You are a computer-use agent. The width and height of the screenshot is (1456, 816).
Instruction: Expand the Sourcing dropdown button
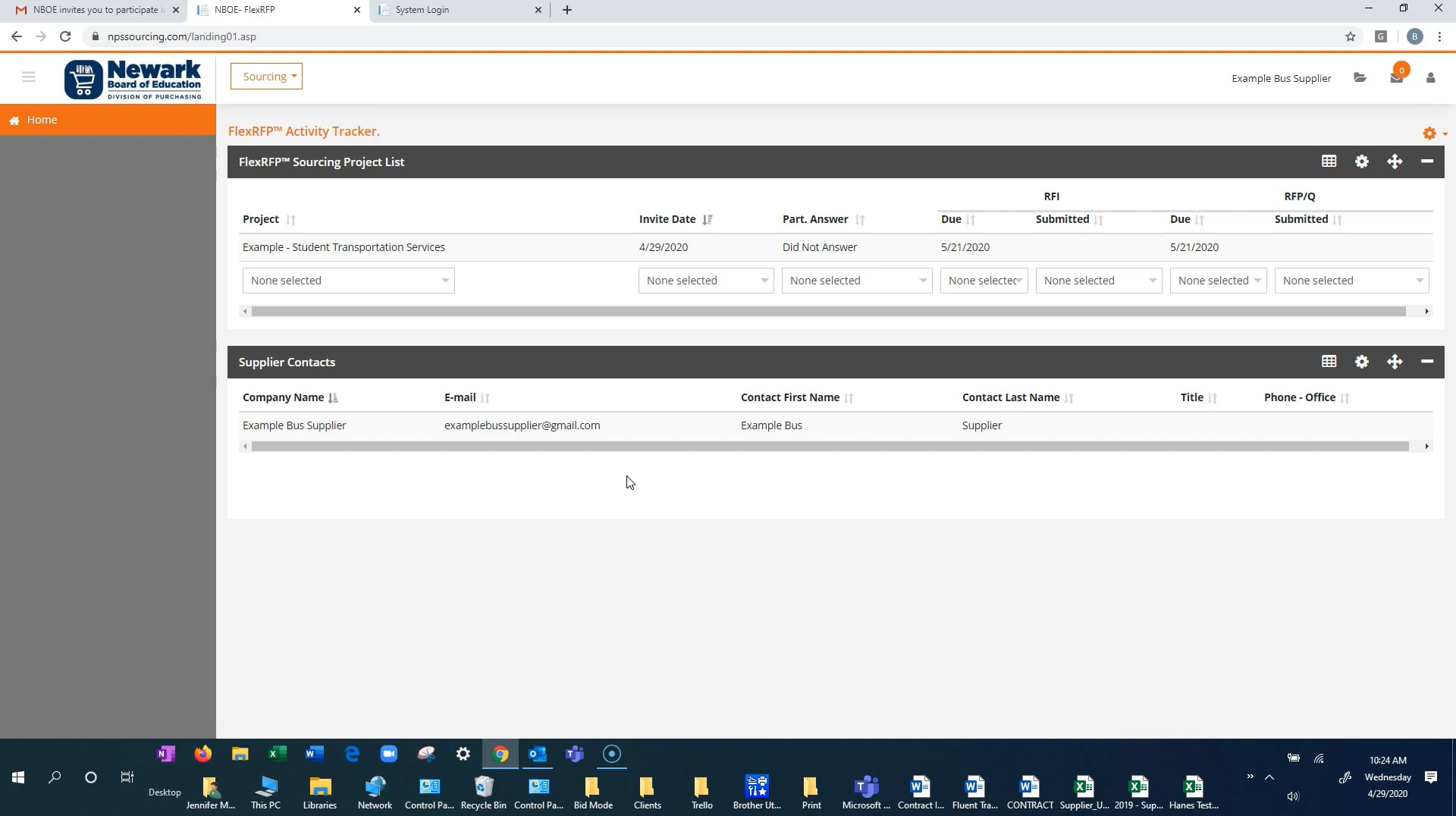(x=266, y=77)
